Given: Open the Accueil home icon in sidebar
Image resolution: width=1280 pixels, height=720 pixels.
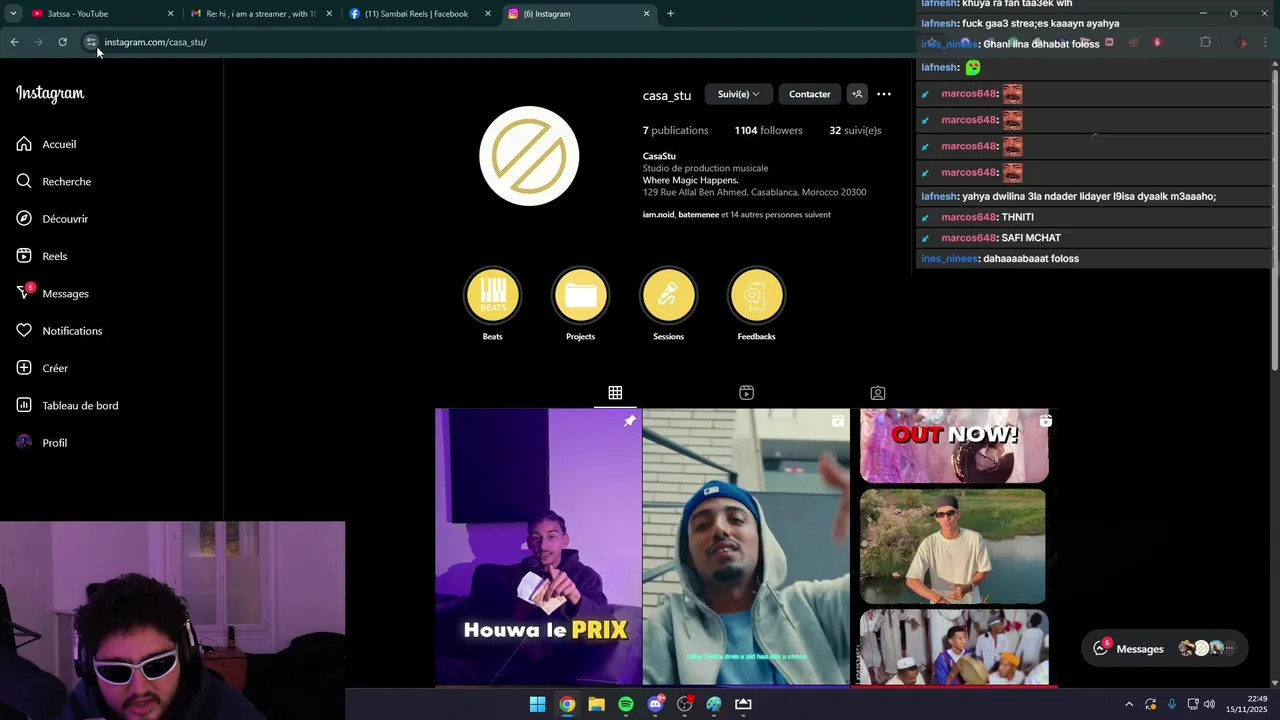Looking at the screenshot, I should tap(24, 144).
